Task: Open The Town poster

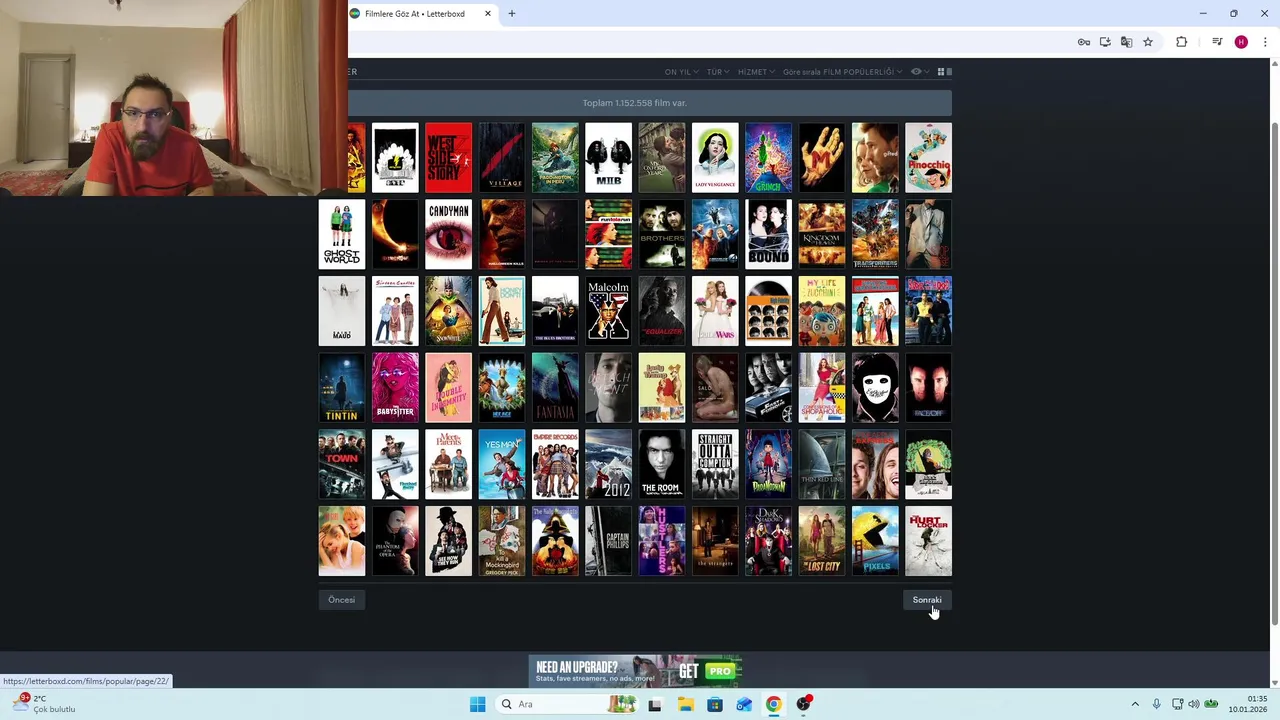Action: (x=342, y=464)
